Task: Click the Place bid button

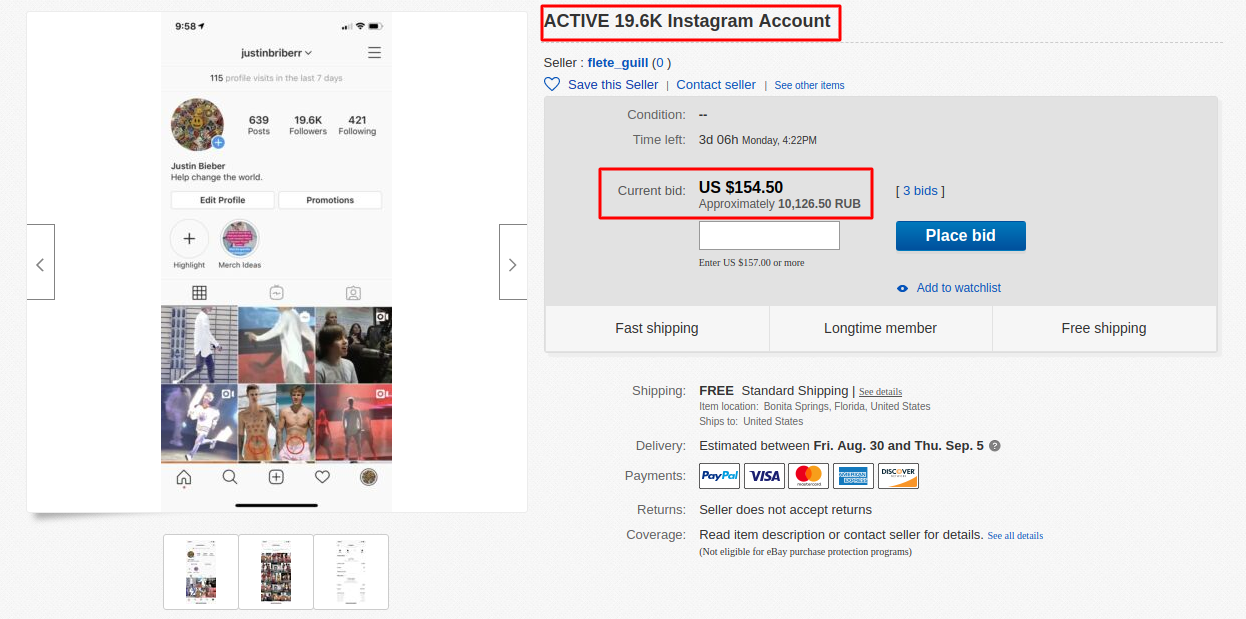Action: (960, 236)
